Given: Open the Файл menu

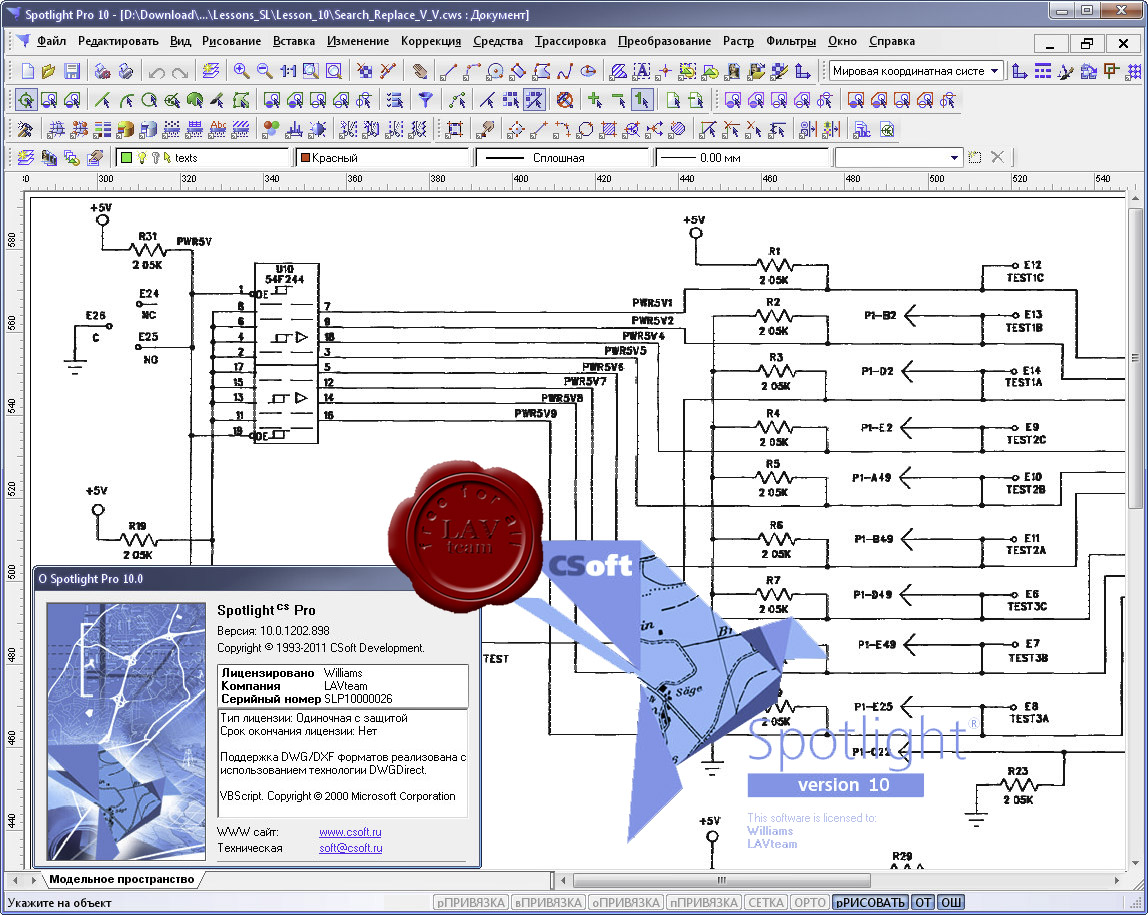Looking at the screenshot, I should click(x=51, y=41).
